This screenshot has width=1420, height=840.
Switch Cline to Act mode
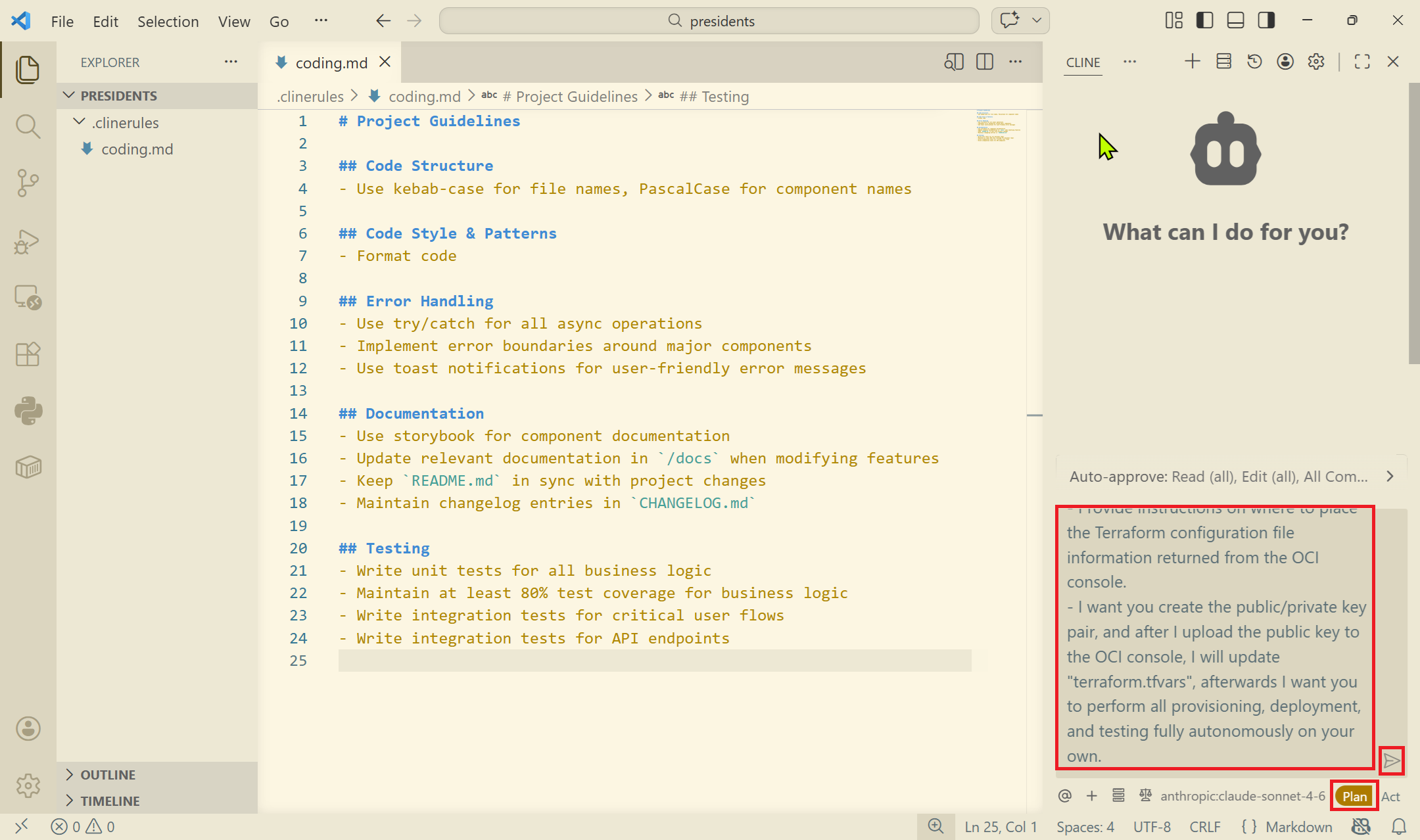tap(1390, 797)
